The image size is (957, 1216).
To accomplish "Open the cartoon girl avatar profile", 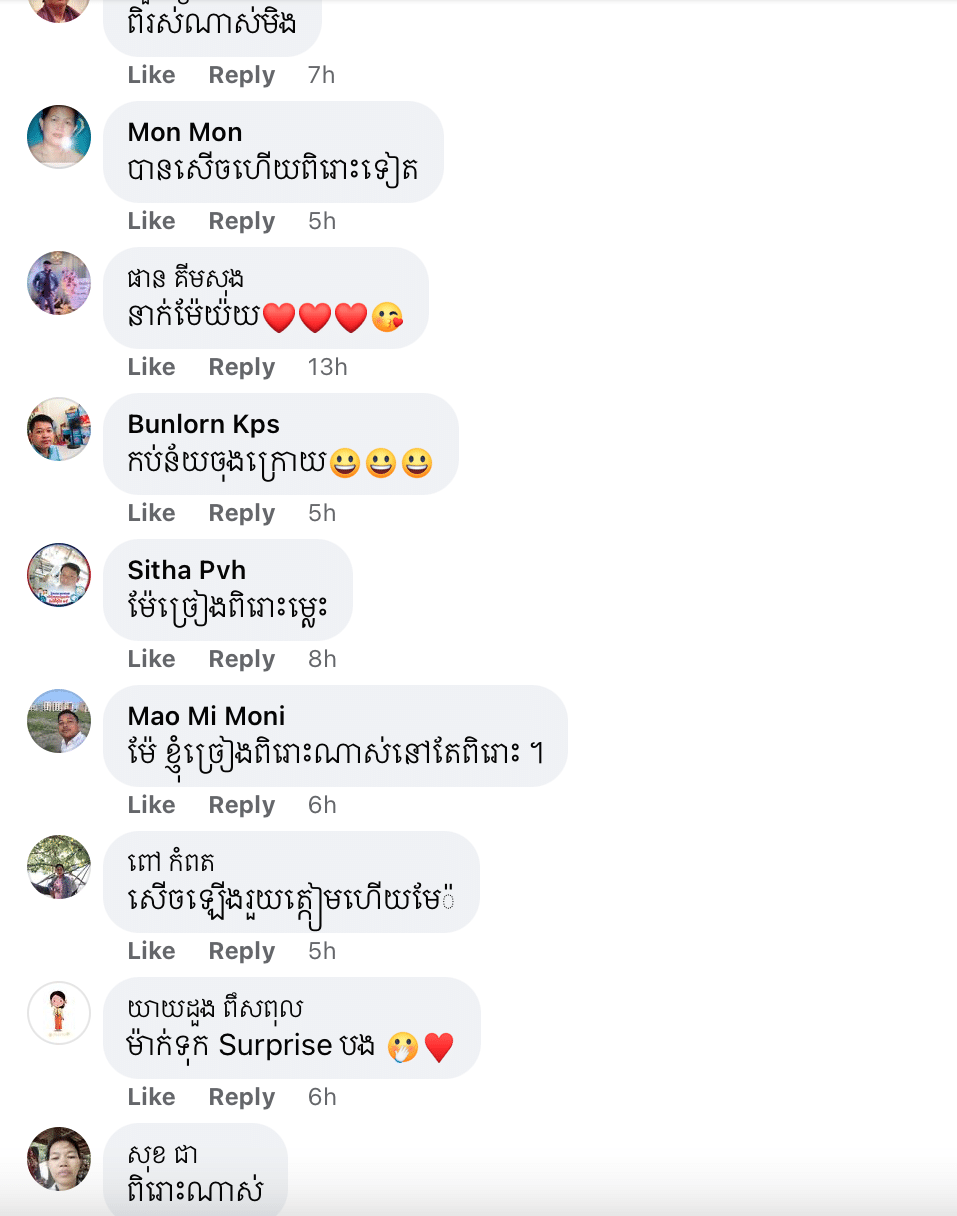I will (x=59, y=1012).
